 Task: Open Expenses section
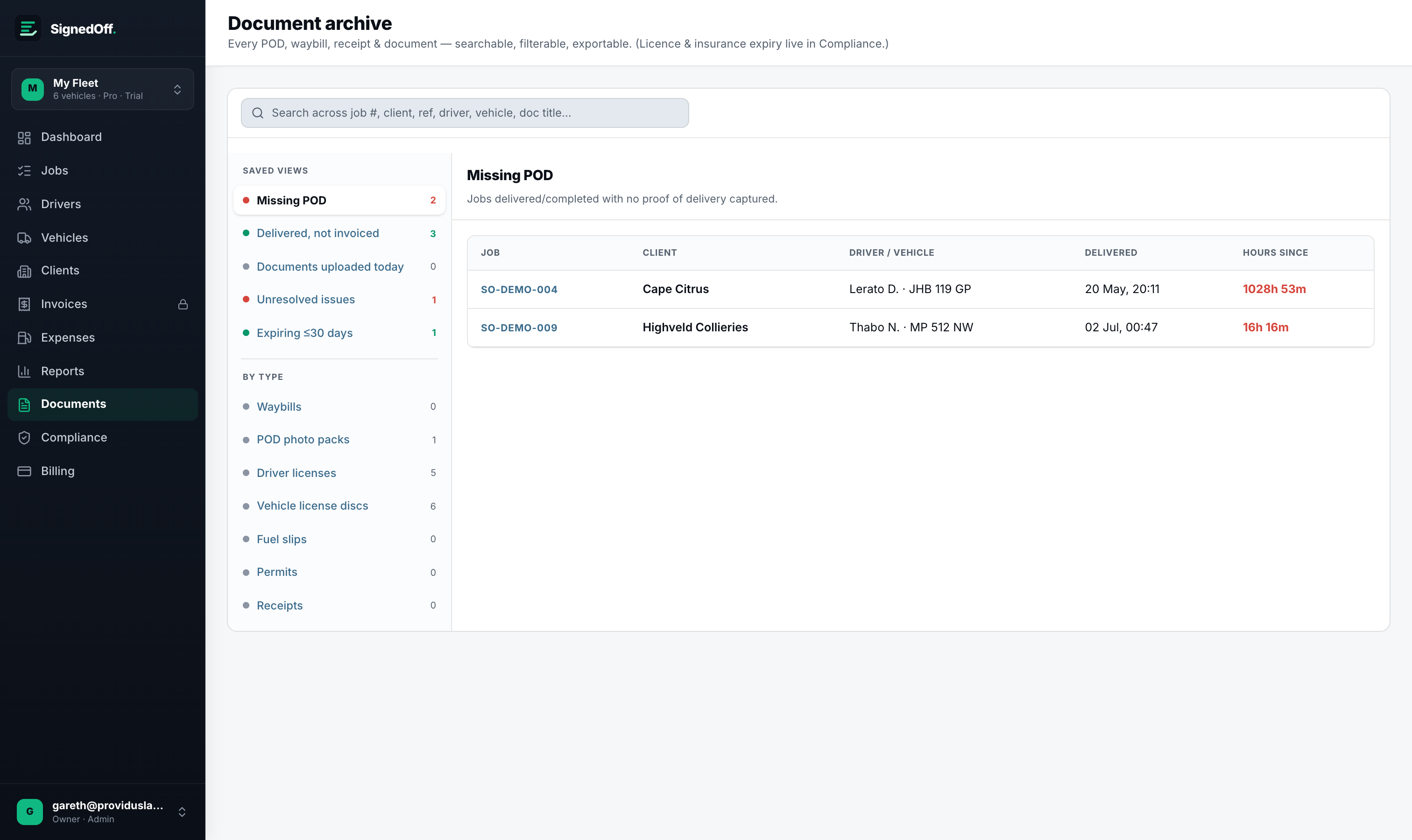tap(103, 338)
